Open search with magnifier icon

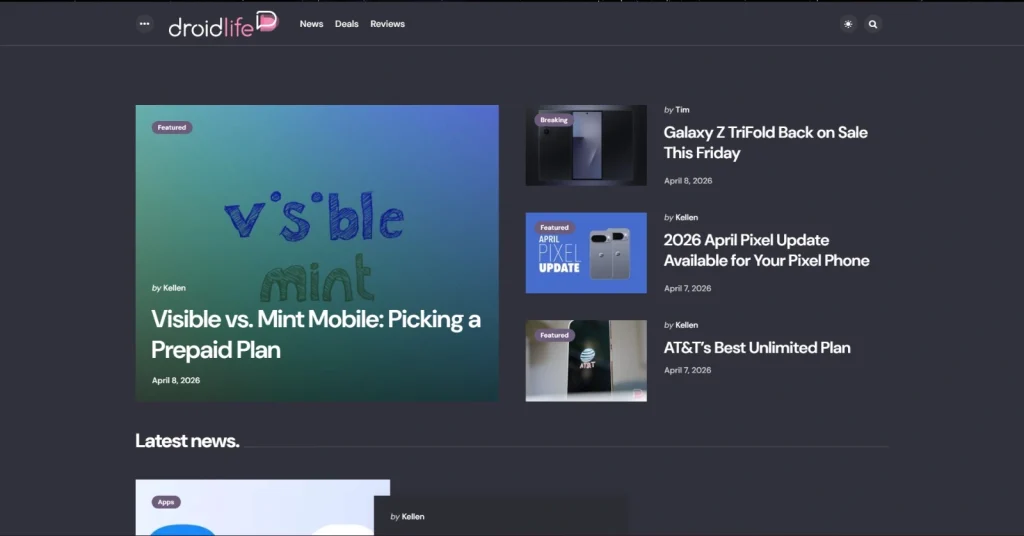(872, 24)
